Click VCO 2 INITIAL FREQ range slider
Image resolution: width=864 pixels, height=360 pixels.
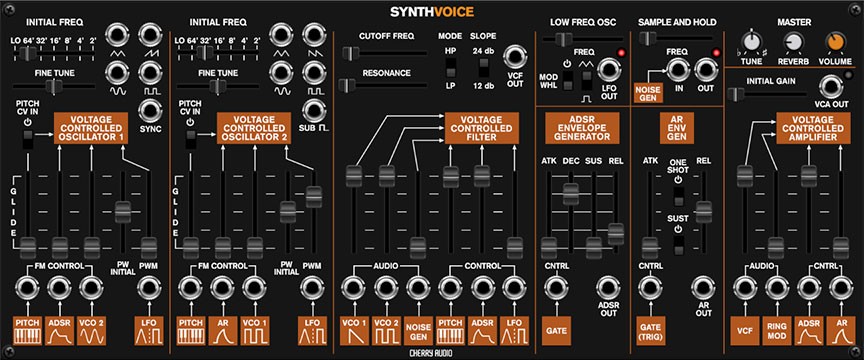218,53
